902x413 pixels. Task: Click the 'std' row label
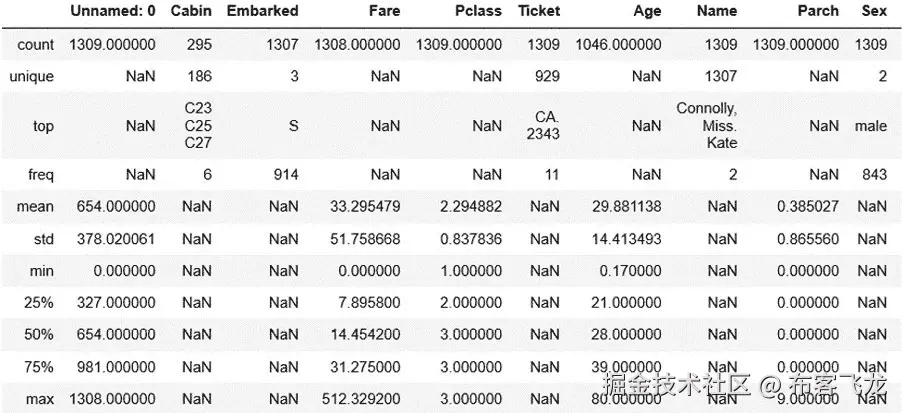[x=42, y=238]
